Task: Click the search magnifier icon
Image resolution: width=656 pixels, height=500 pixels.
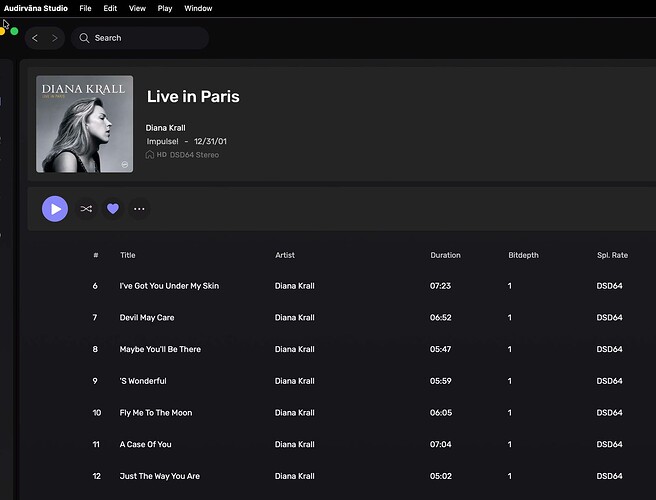Action: 84,38
